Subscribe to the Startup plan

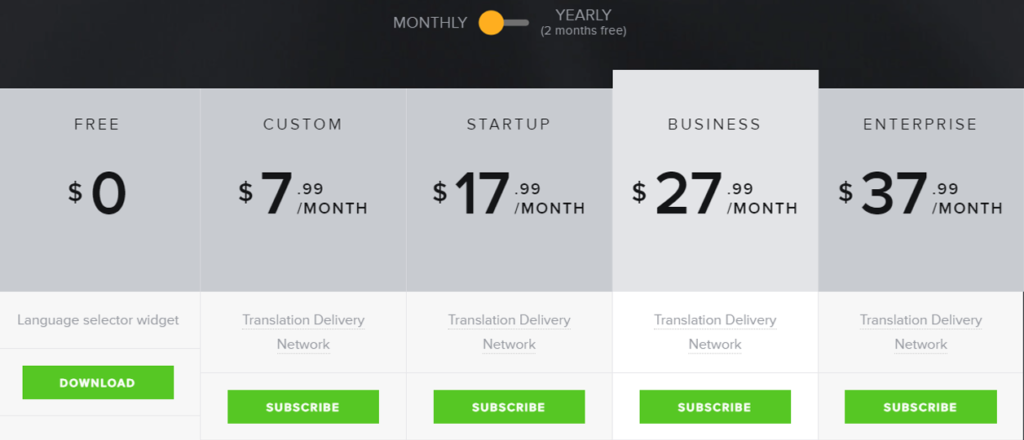pyautogui.click(x=509, y=407)
